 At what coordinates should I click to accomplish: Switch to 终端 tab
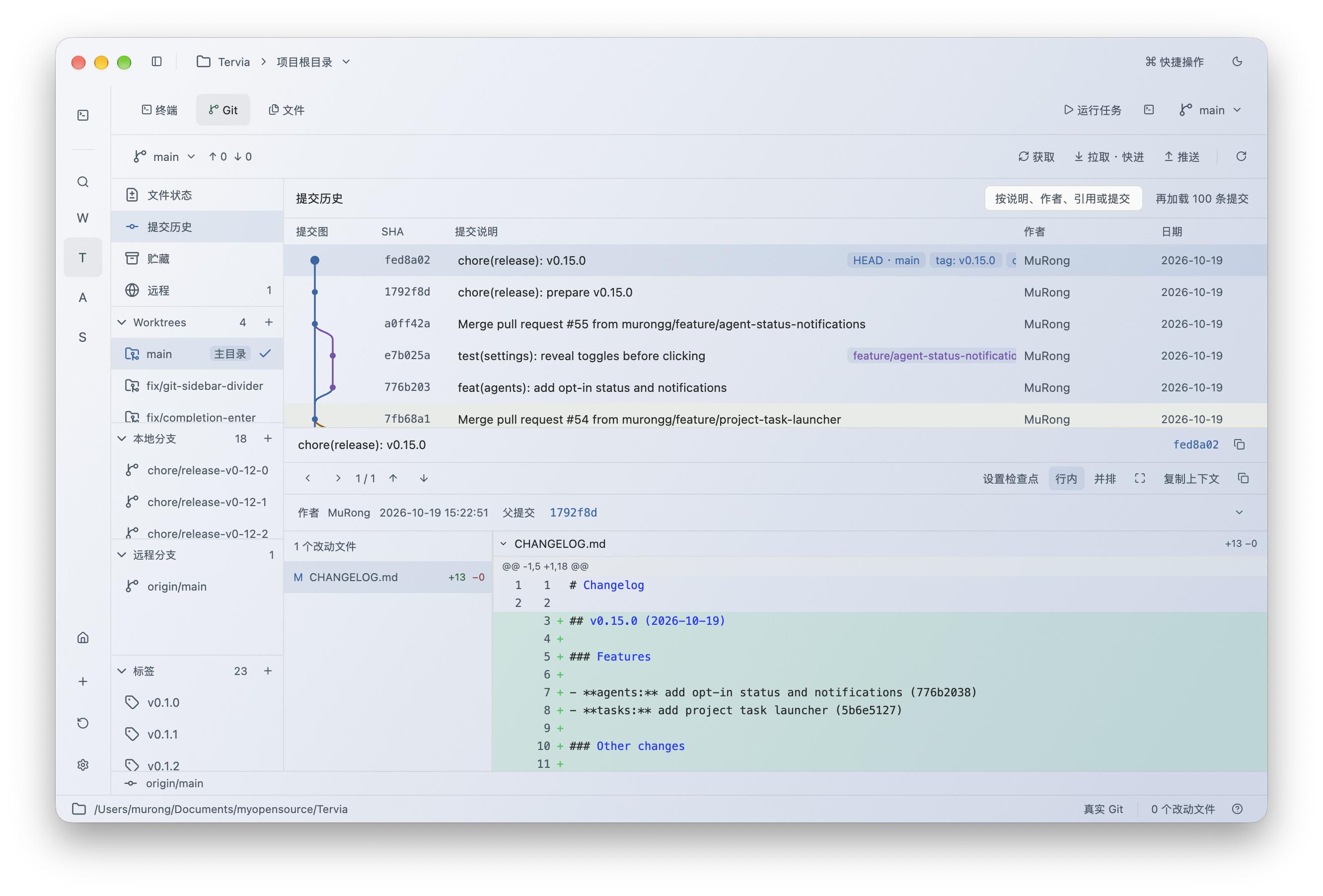point(159,110)
